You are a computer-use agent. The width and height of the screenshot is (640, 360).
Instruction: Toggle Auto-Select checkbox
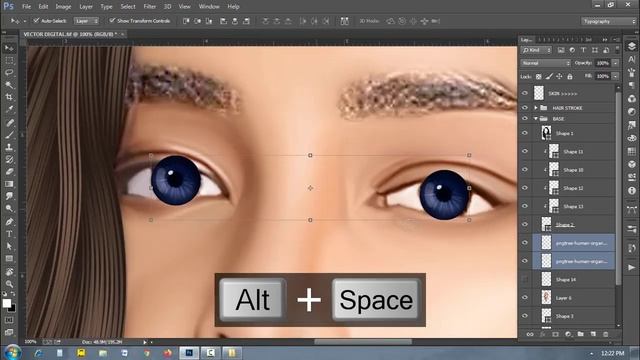(x=36, y=20)
